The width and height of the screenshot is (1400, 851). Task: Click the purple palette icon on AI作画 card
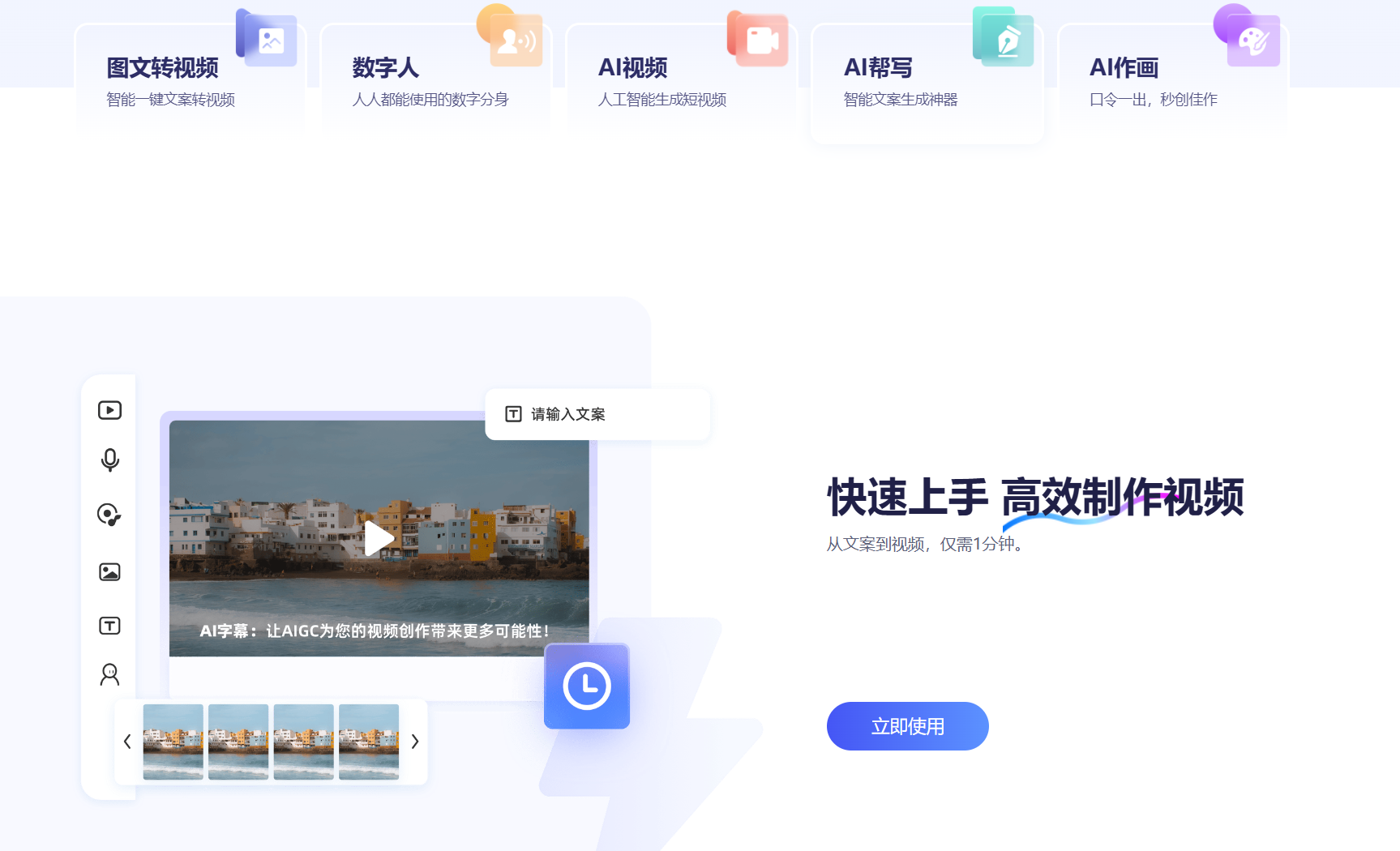click(1248, 36)
